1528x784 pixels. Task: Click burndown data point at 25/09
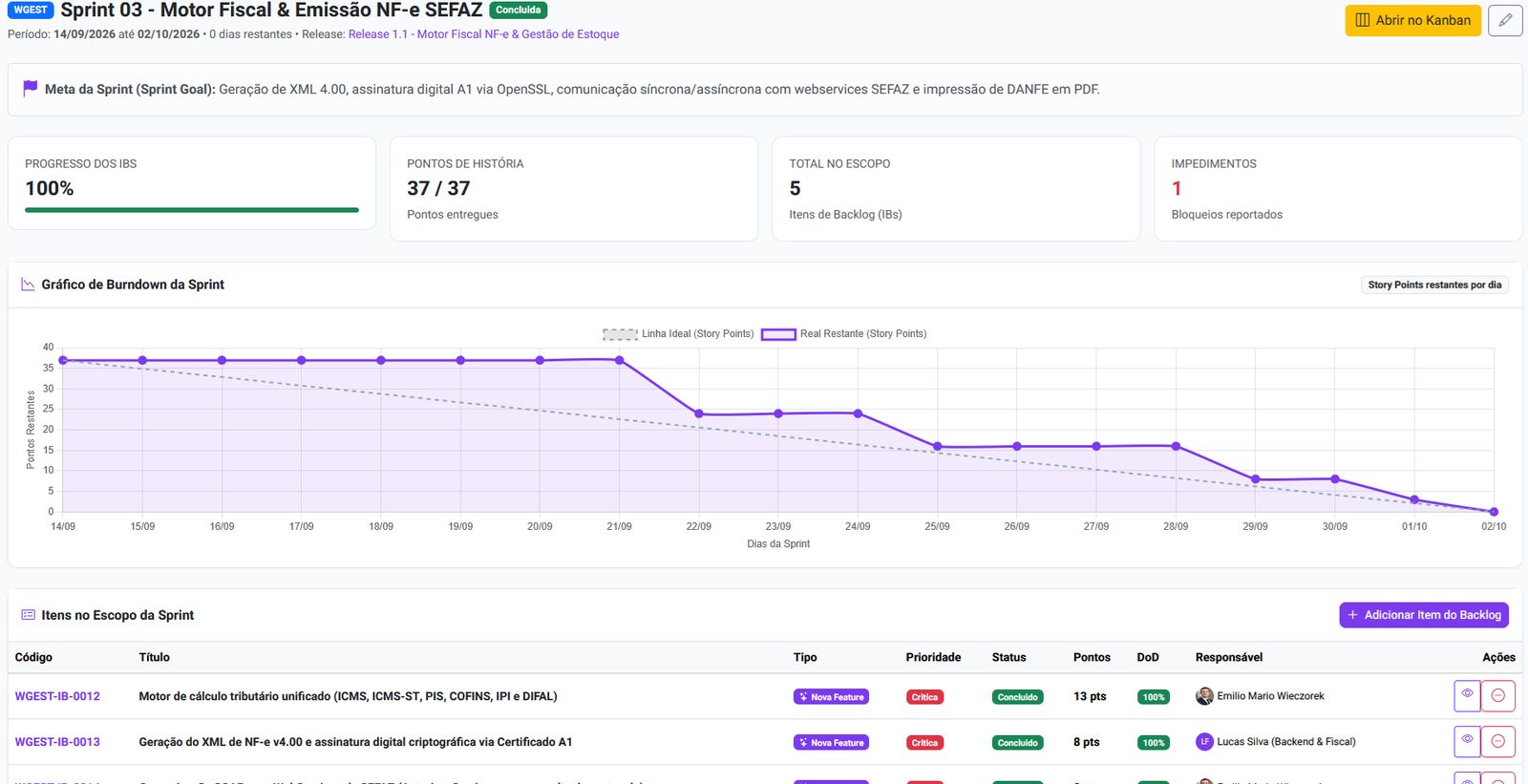point(937,447)
